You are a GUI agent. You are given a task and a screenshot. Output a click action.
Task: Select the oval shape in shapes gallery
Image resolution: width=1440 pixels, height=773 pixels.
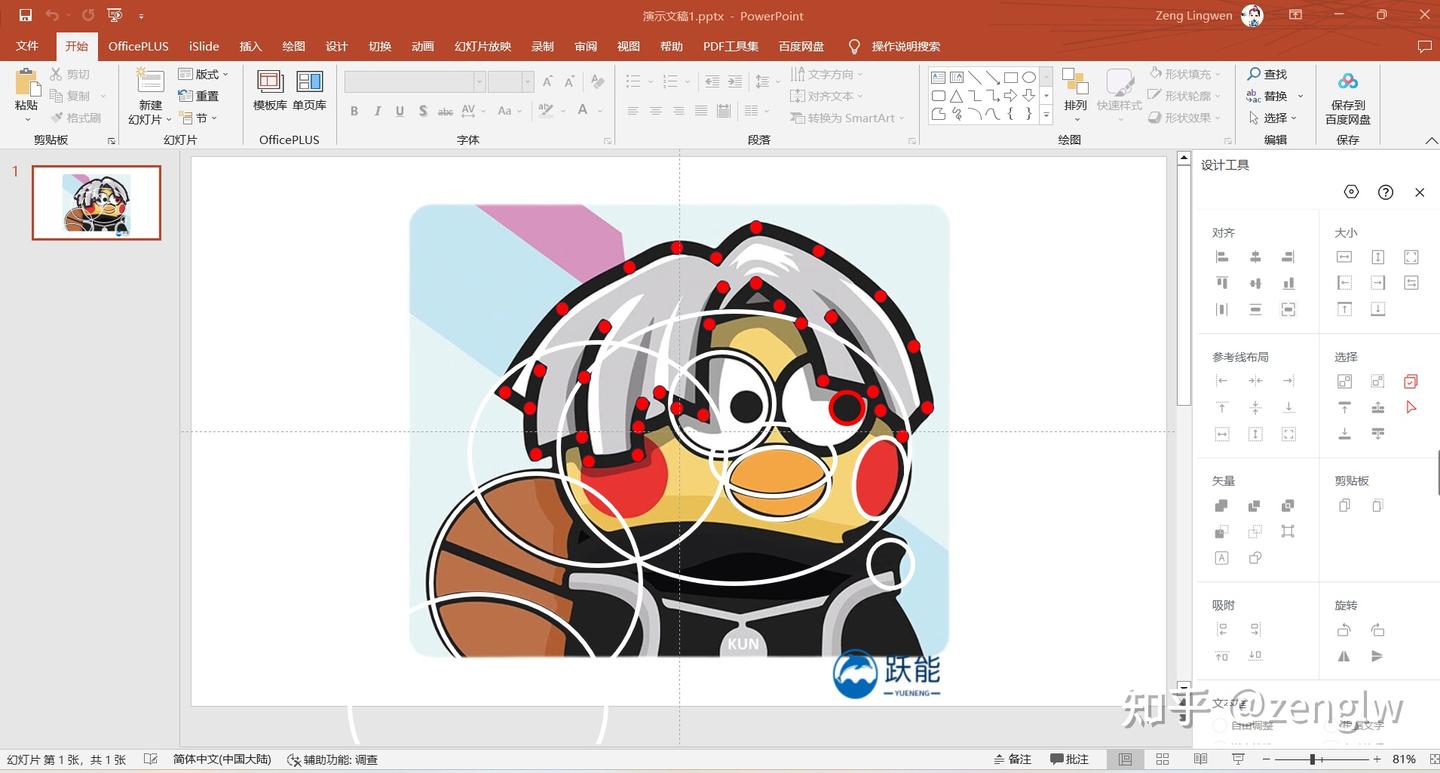(x=1028, y=77)
